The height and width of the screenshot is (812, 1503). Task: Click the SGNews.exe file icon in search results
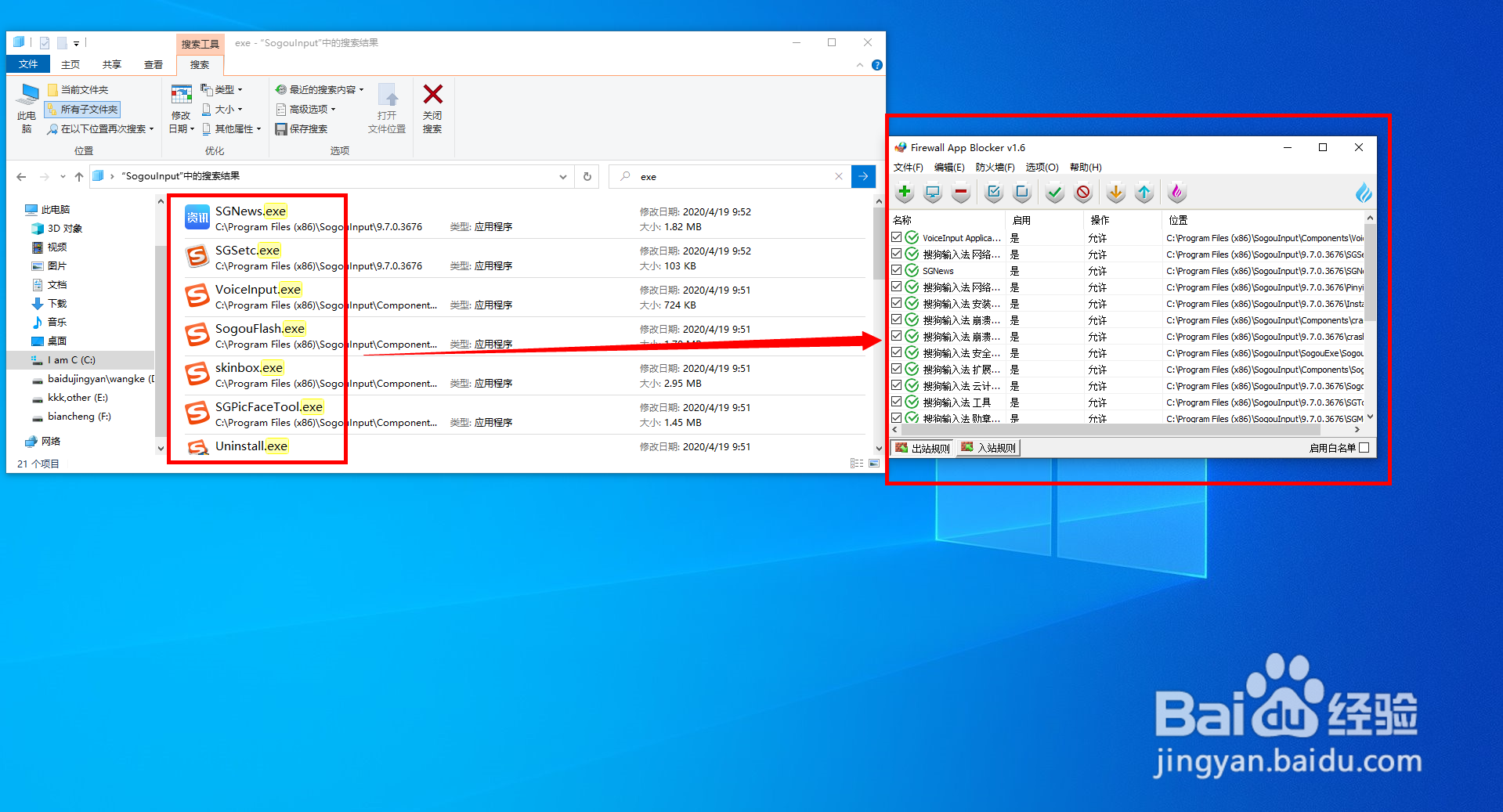pyautogui.click(x=197, y=217)
